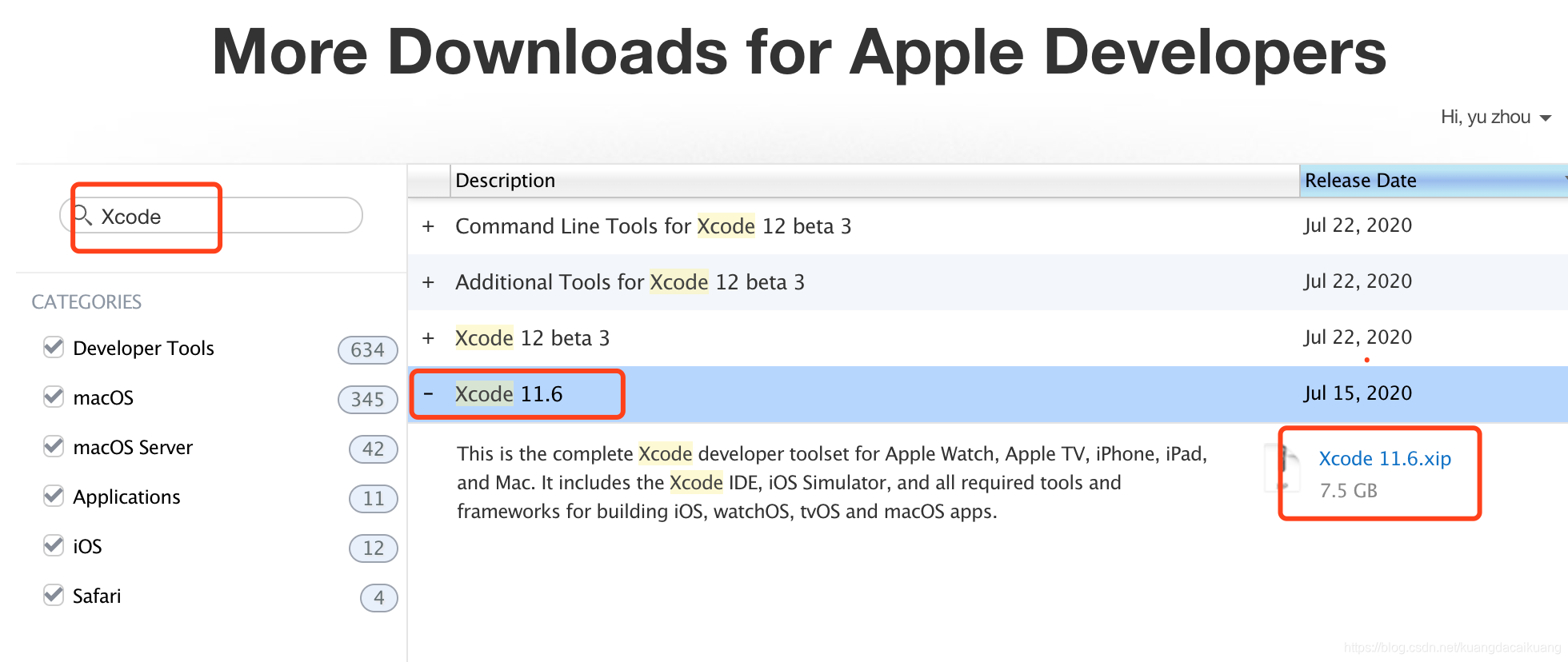Uncheck the macOS category checkbox
Screen dimensions: 1568x662
coord(54,397)
